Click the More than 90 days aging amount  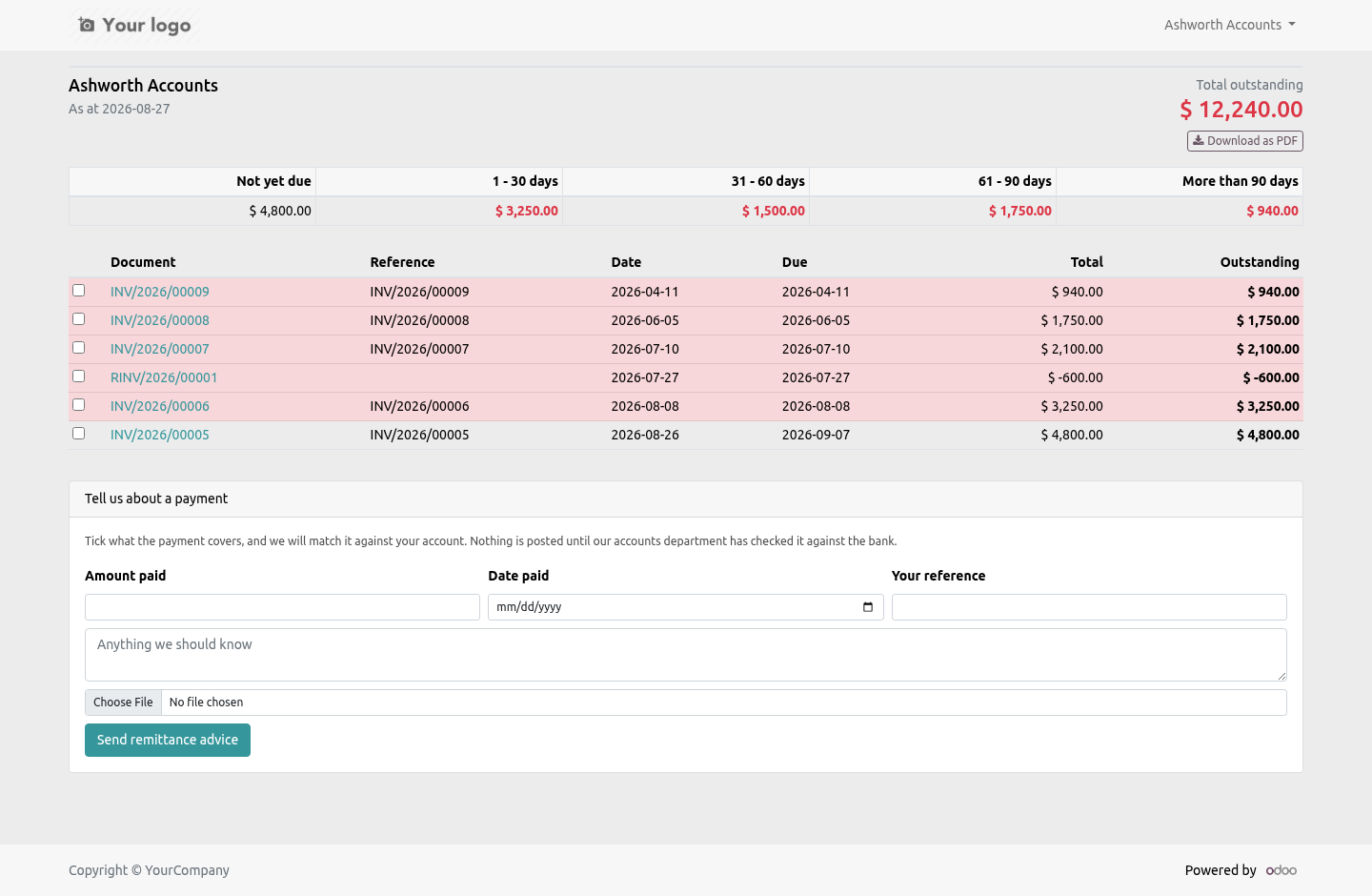click(x=1273, y=211)
